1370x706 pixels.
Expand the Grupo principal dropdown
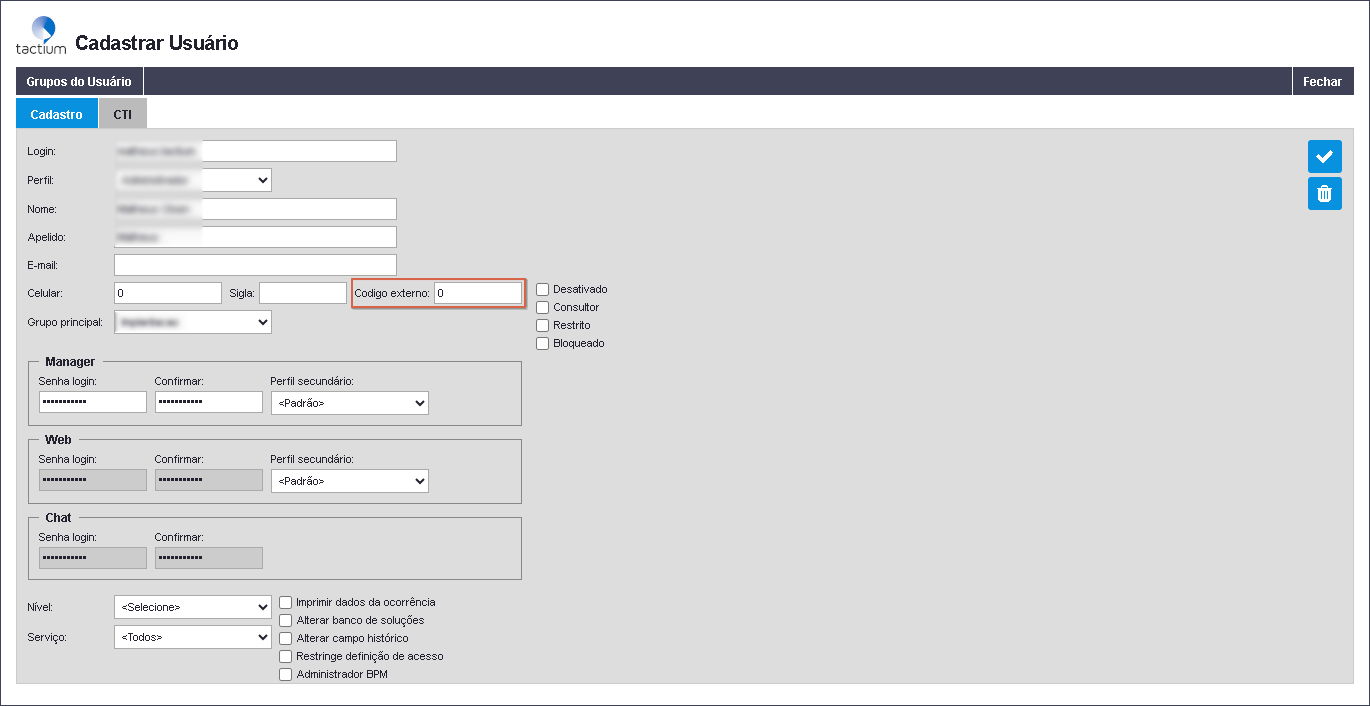[193, 322]
